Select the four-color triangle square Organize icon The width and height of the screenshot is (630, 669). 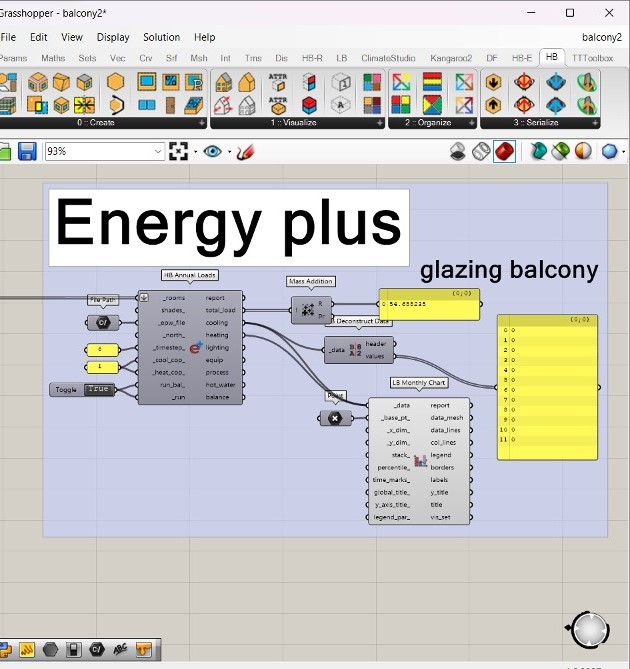(432, 105)
